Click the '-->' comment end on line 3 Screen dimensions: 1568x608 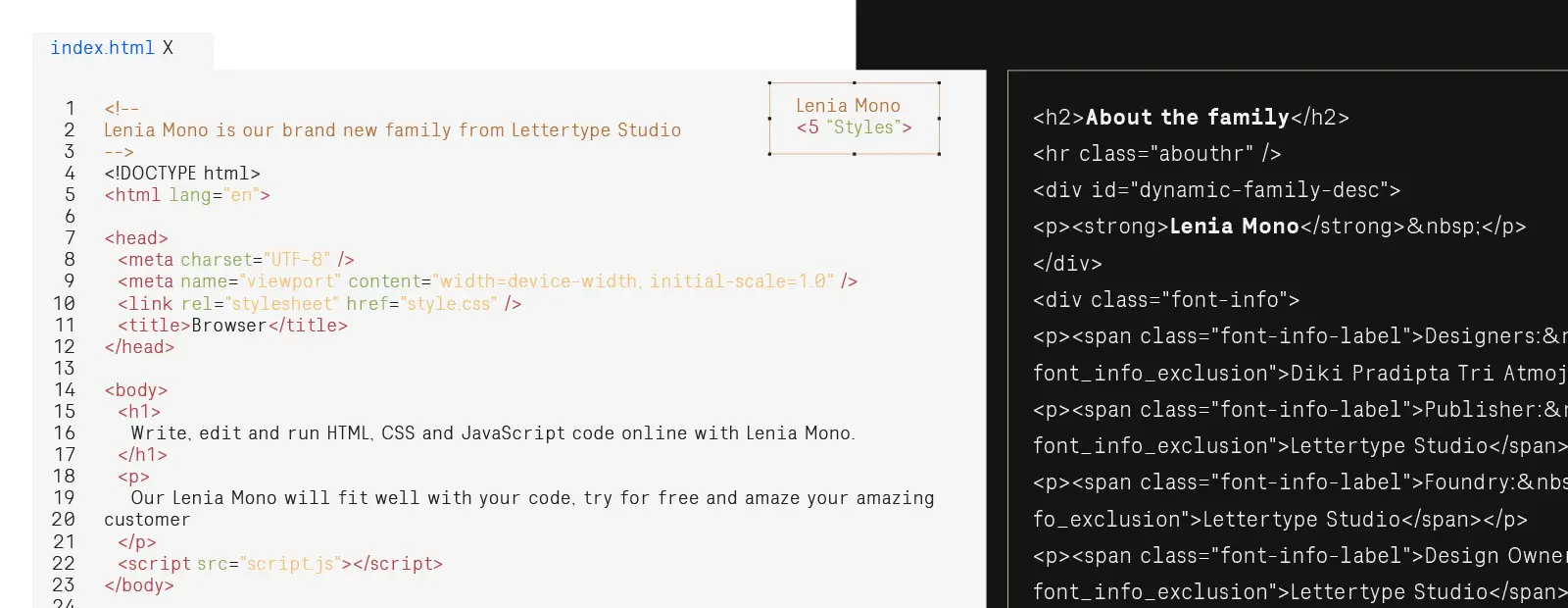119,151
